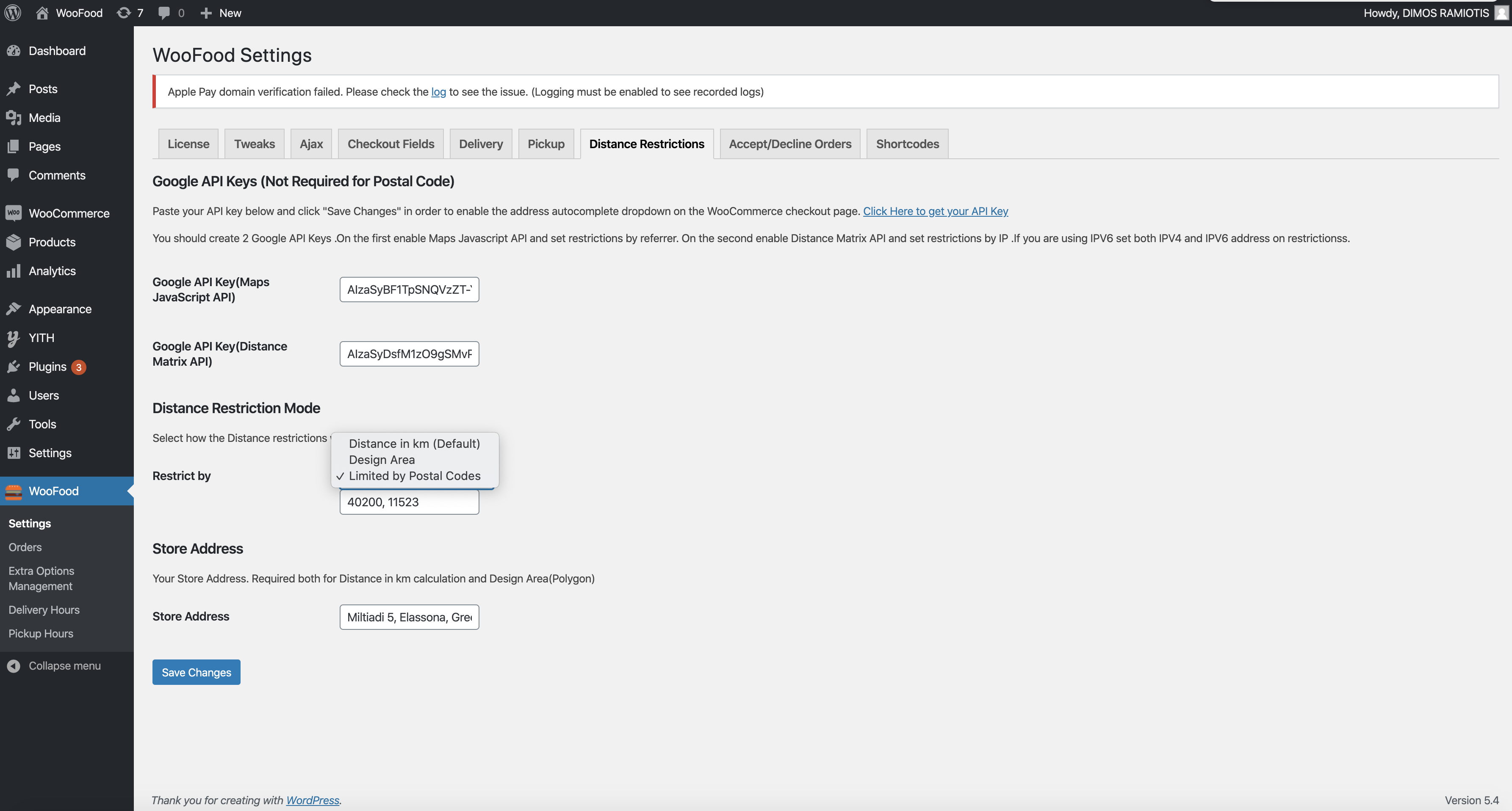Click the Plugins plug icon
This screenshot has height=811, width=1512.
(14, 367)
